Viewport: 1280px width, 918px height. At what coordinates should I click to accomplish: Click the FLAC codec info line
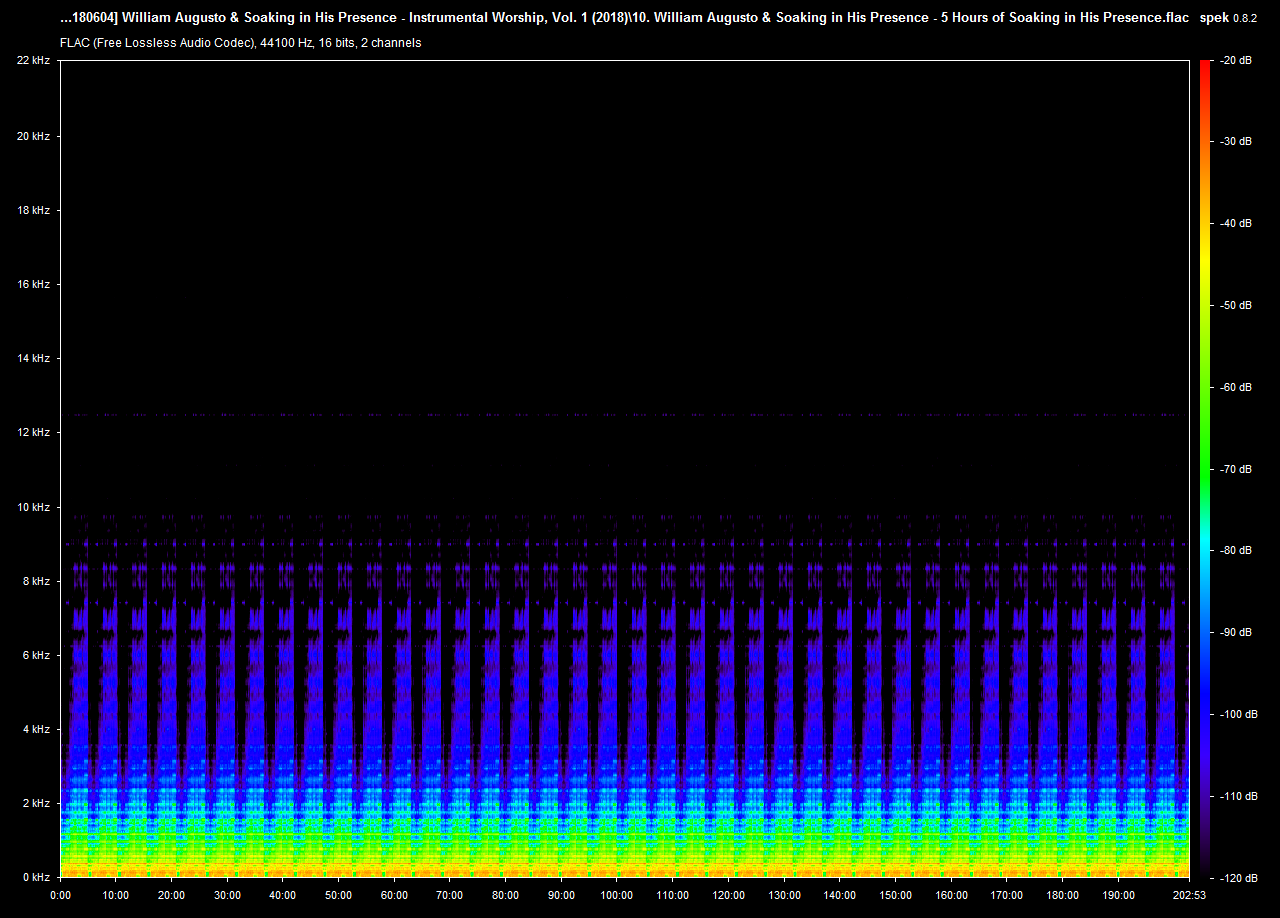click(x=240, y=43)
